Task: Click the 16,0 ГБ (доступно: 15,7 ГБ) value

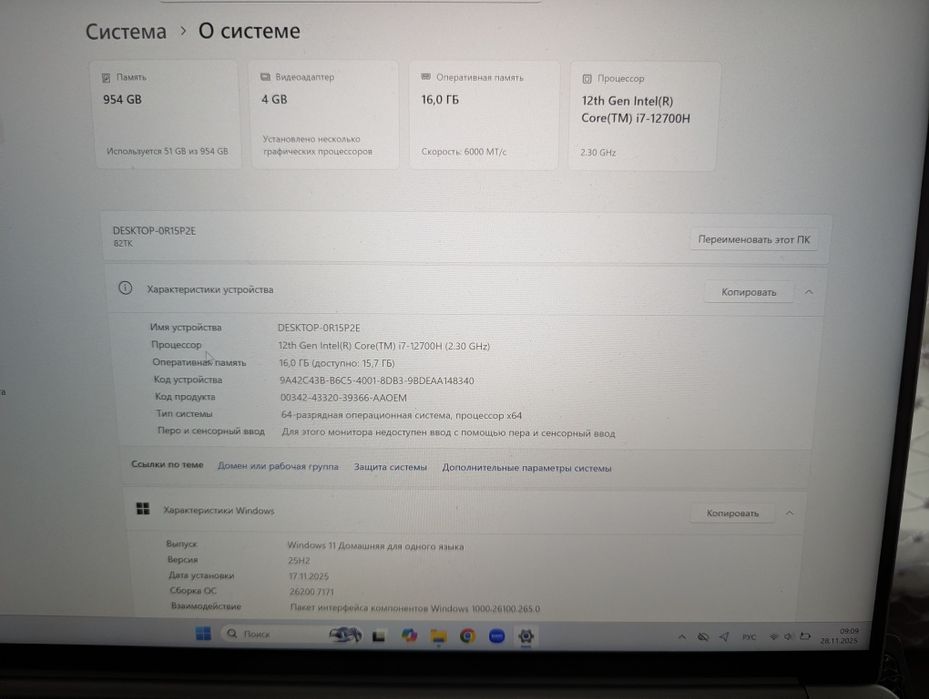Action: (337, 363)
